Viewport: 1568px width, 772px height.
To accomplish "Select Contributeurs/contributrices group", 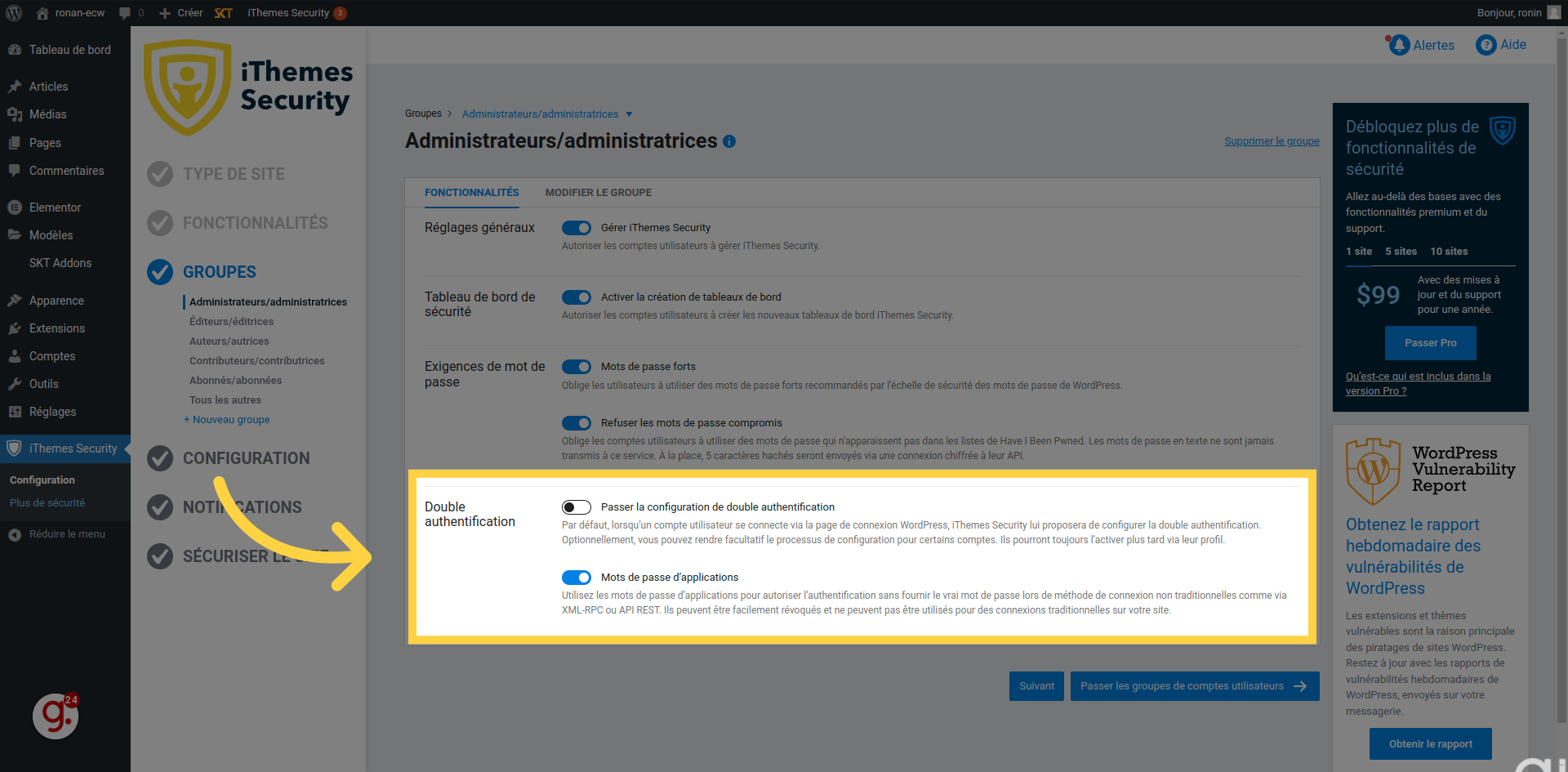I will [x=256, y=361].
